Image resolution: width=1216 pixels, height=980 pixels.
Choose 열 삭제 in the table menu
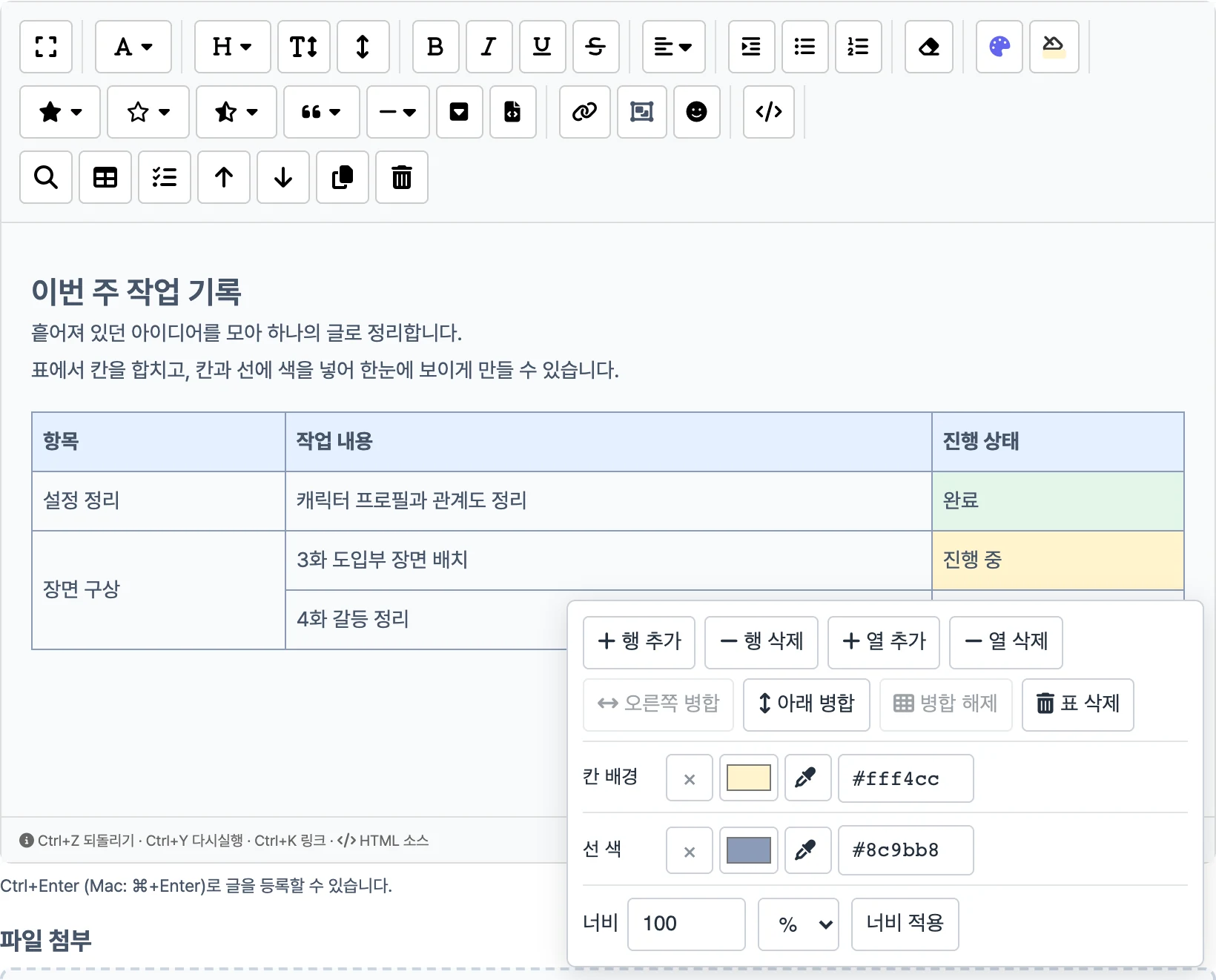click(x=1006, y=643)
